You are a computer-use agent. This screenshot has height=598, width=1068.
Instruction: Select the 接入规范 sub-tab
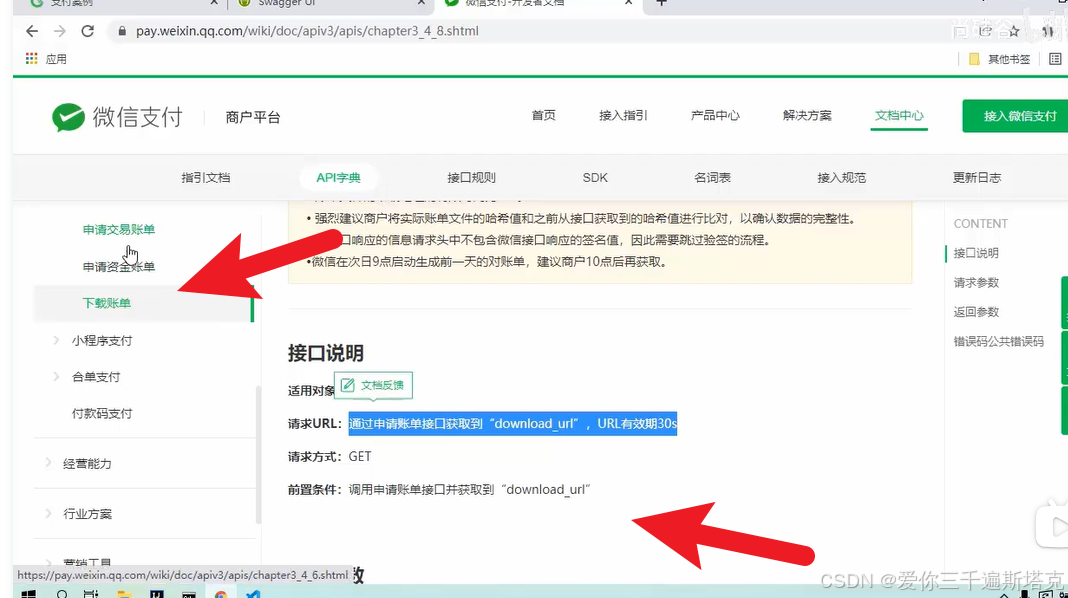[842, 178]
